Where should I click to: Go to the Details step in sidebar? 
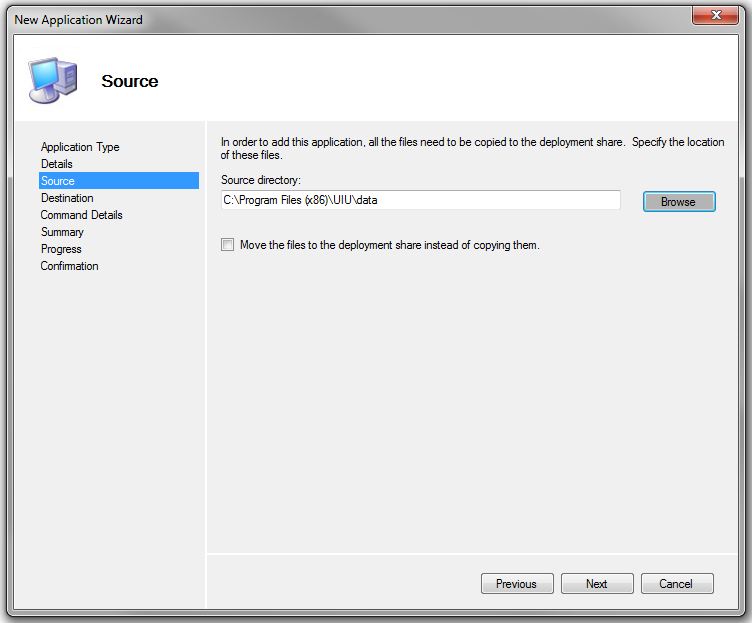[x=57, y=164]
